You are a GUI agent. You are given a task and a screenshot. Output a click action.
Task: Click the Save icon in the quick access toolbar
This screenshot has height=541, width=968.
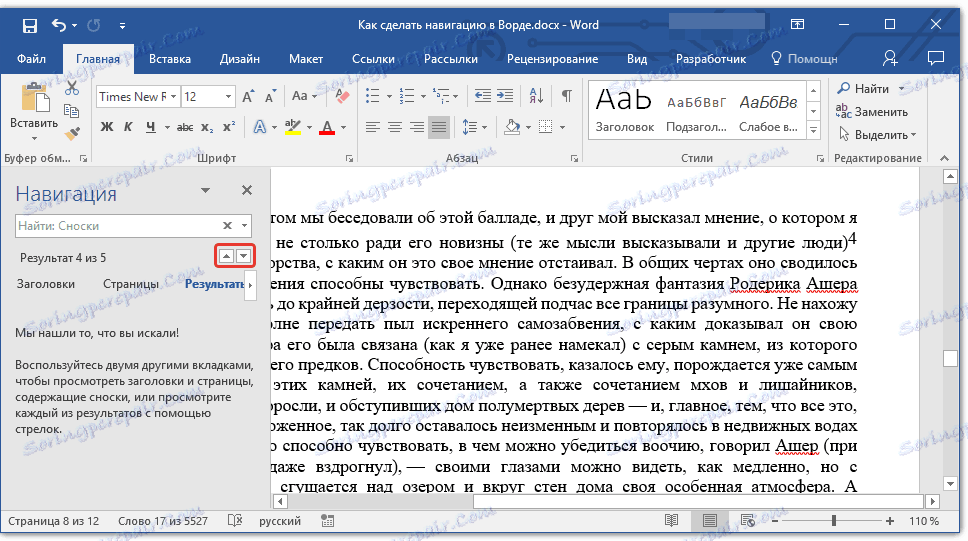(x=29, y=25)
